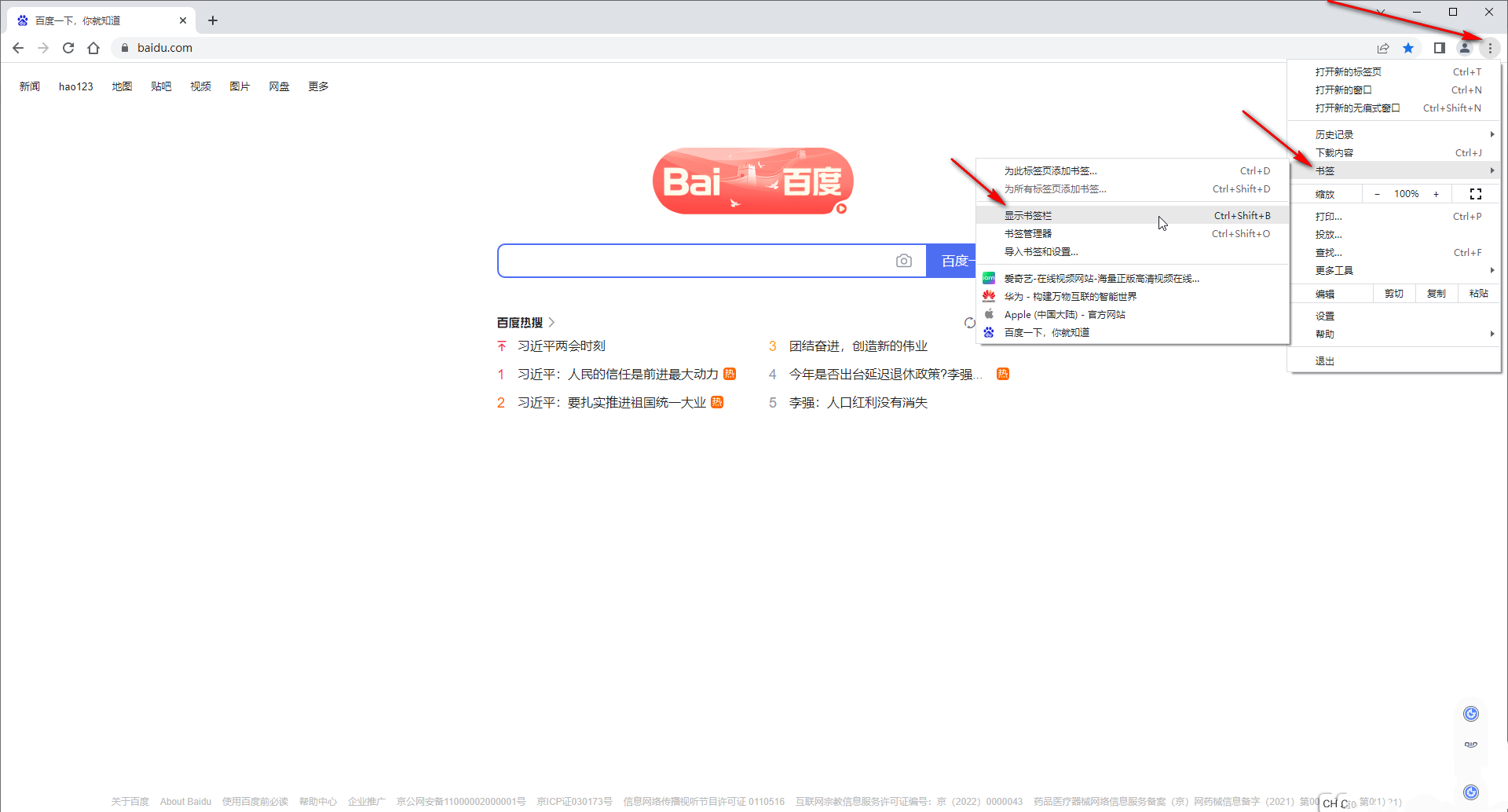Click the three-dot Chrome menu button
Screen dimensions: 1508x812
click(1490, 48)
